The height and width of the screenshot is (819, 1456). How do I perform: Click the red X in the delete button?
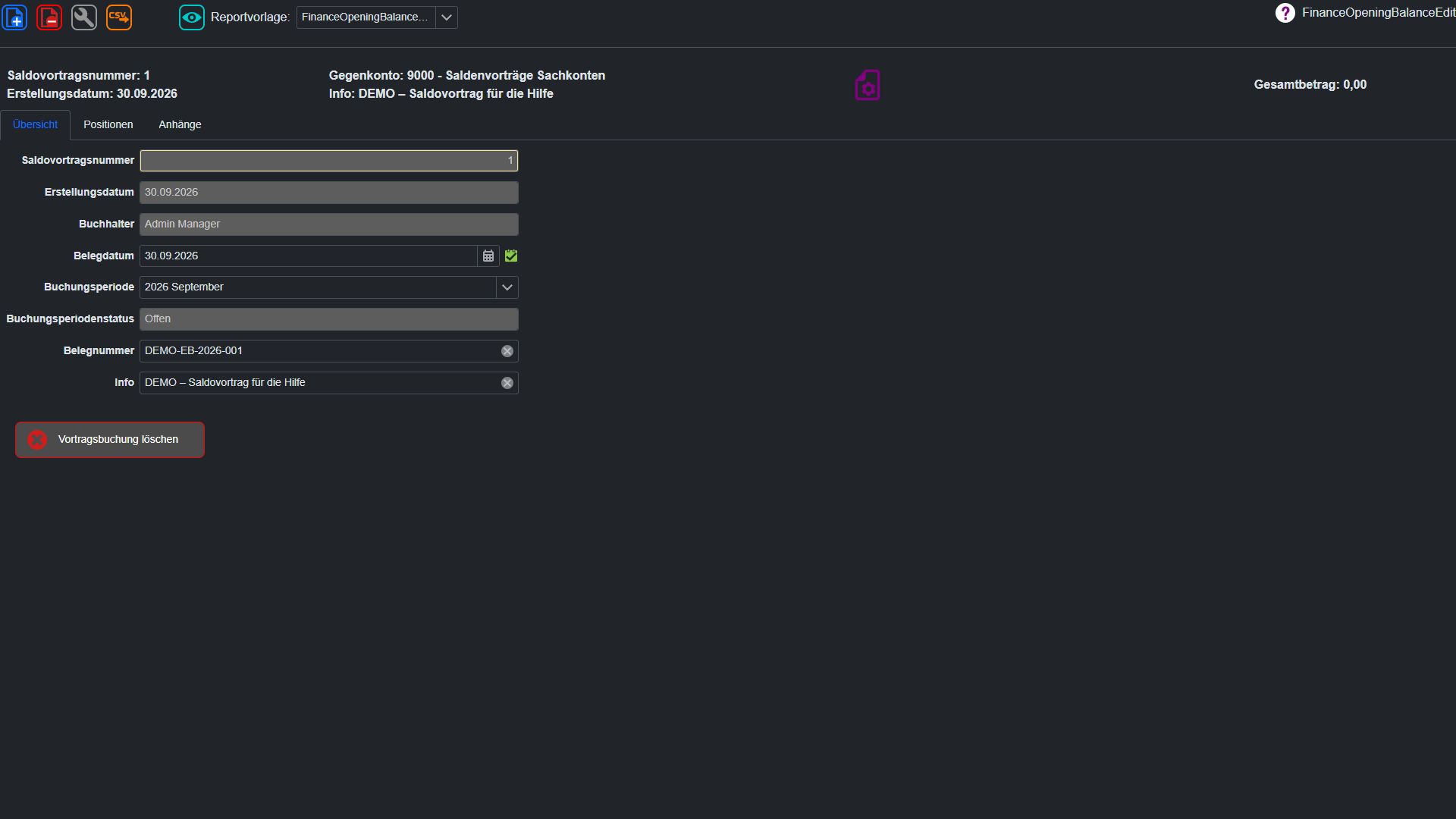point(37,440)
